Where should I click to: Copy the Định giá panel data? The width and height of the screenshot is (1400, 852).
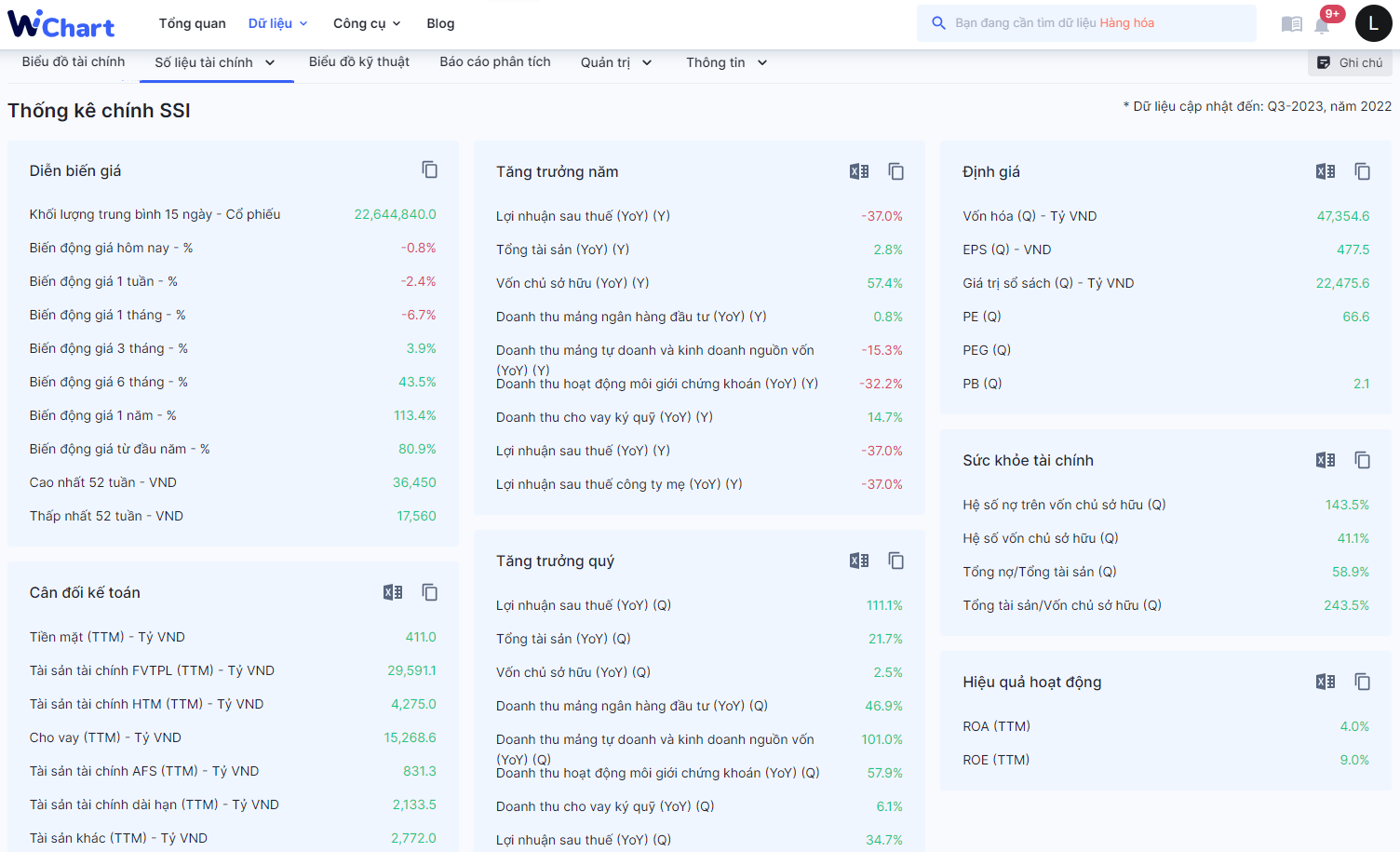click(x=1362, y=171)
